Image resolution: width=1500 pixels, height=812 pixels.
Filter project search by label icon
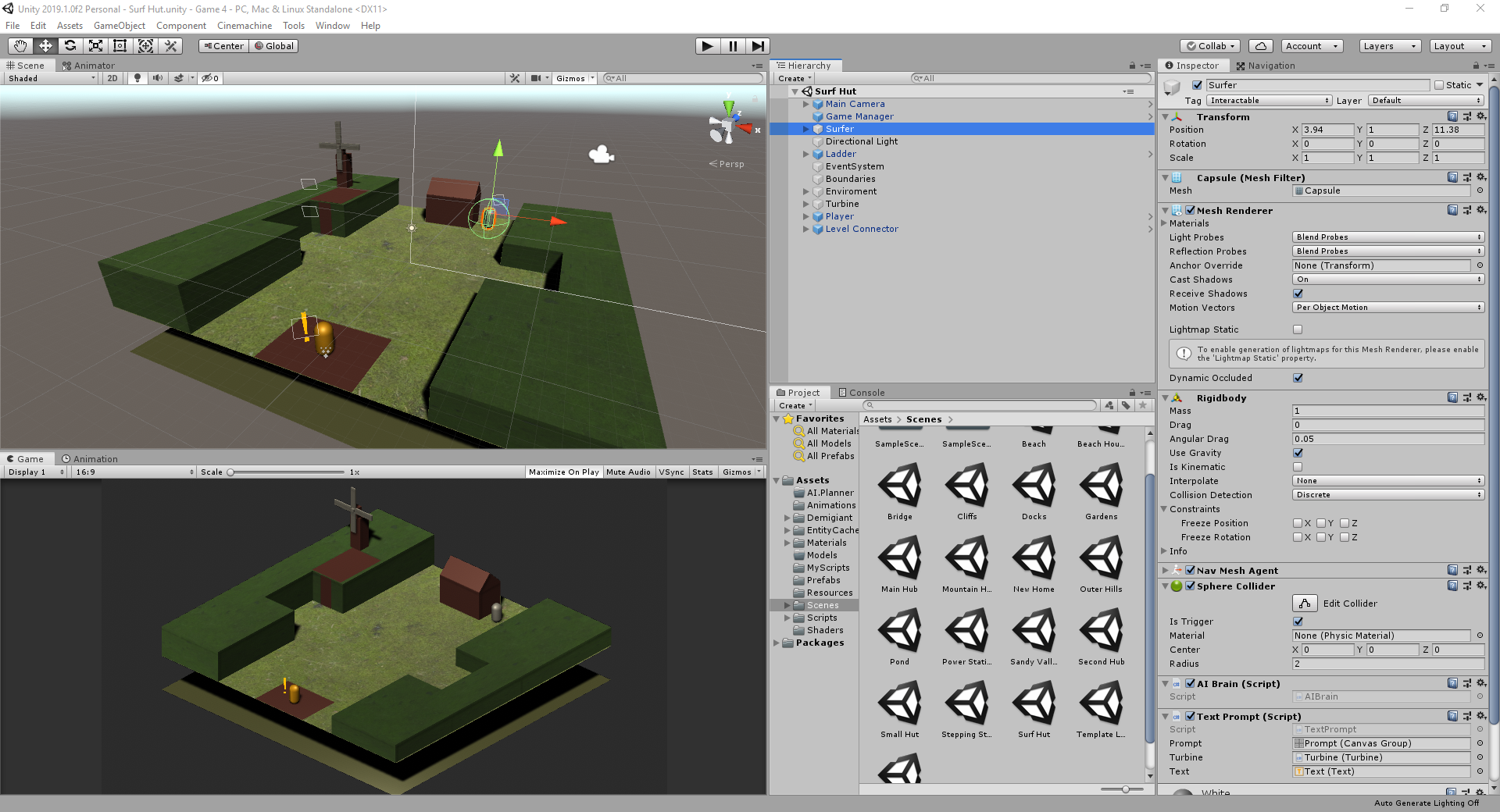(x=1126, y=405)
